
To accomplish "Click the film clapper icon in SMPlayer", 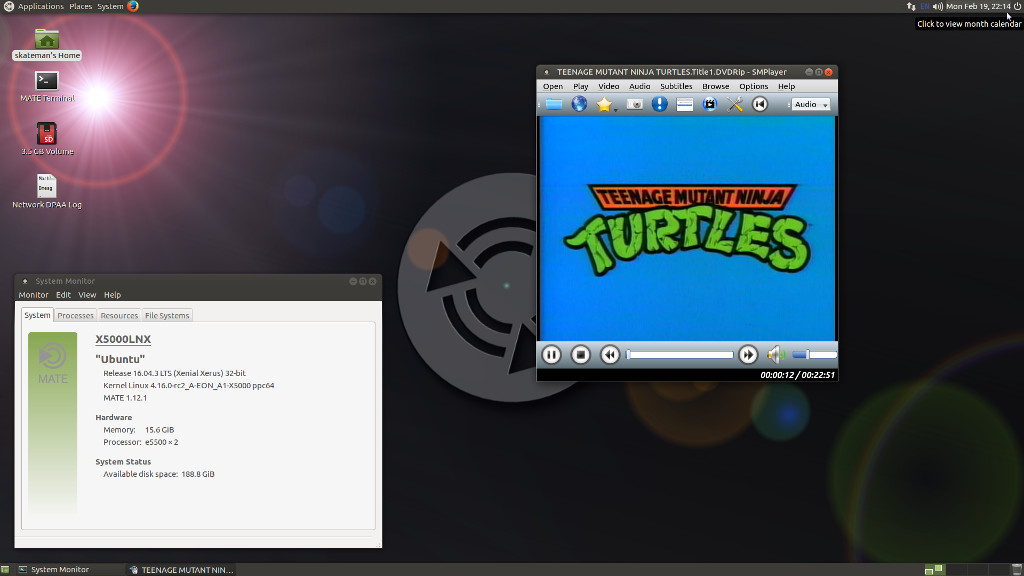I will point(710,104).
